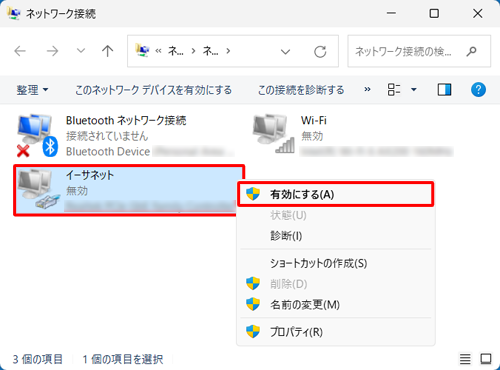Open help with the blue question mark
Image resolution: width=500 pixels, height=370 pixels.
[478, 89]
